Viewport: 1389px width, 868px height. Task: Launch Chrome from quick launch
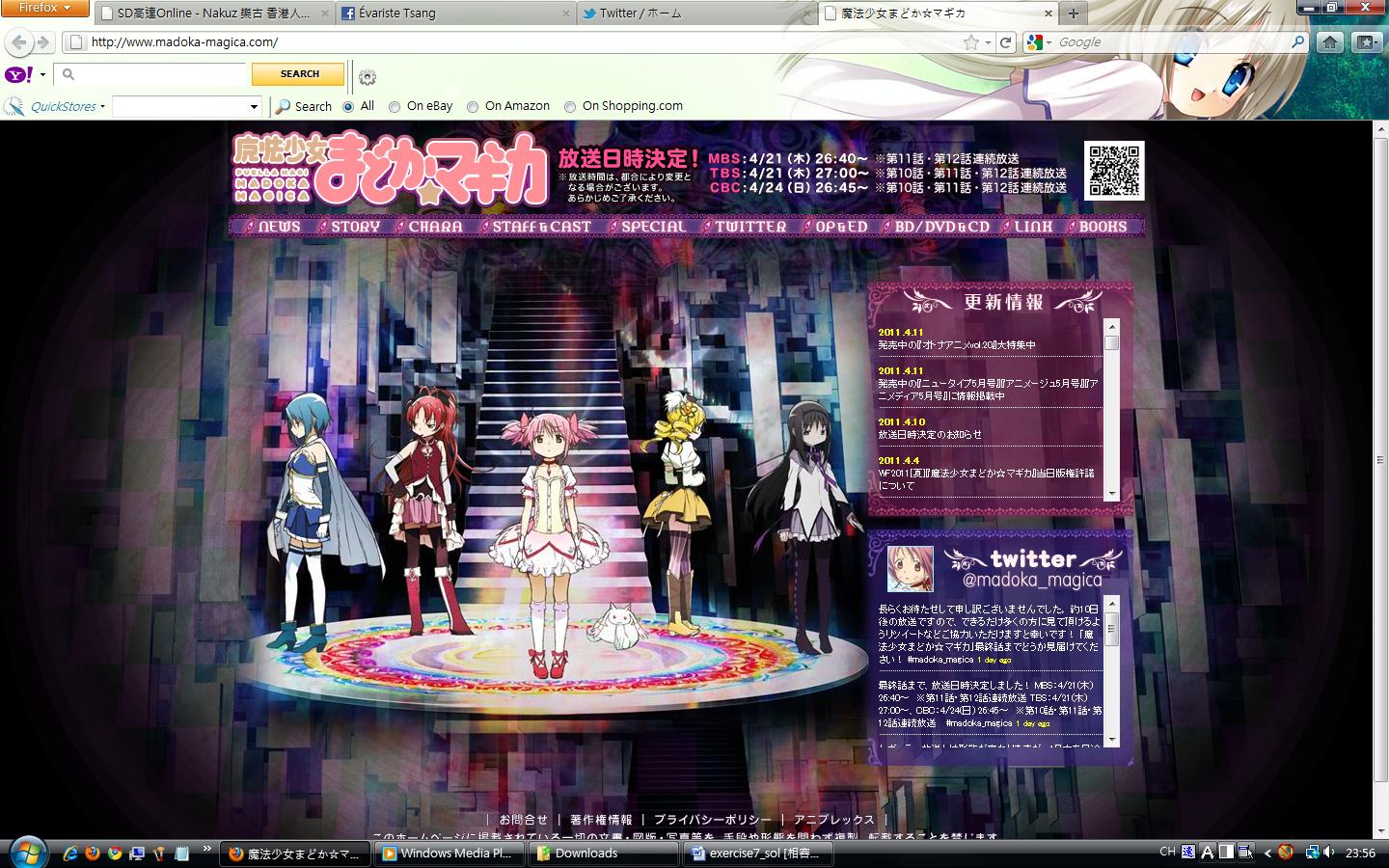(115, 853)
